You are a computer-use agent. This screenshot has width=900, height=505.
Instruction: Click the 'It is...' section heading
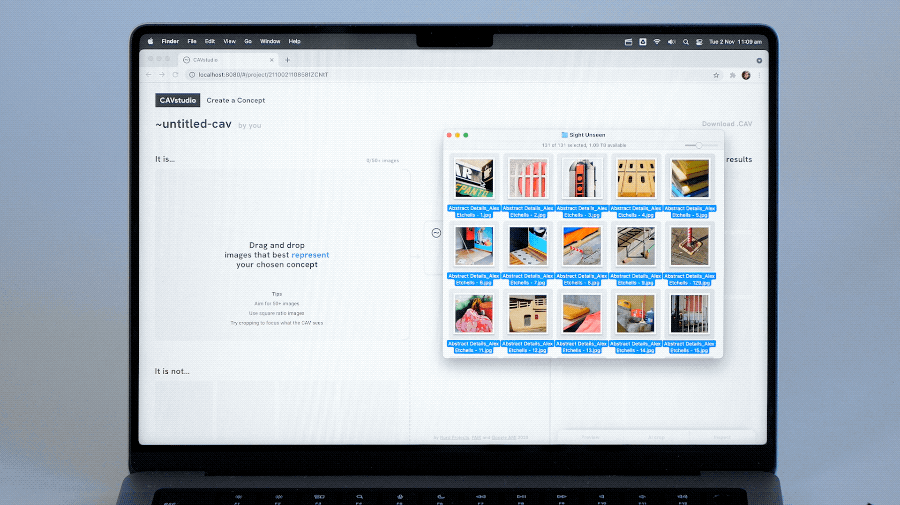point(165,159)
